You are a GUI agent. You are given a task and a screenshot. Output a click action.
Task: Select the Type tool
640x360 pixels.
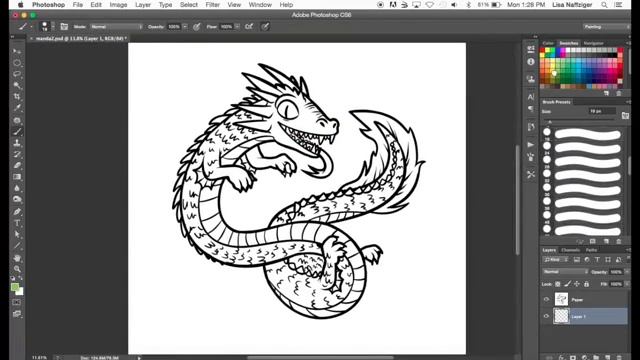17,223
